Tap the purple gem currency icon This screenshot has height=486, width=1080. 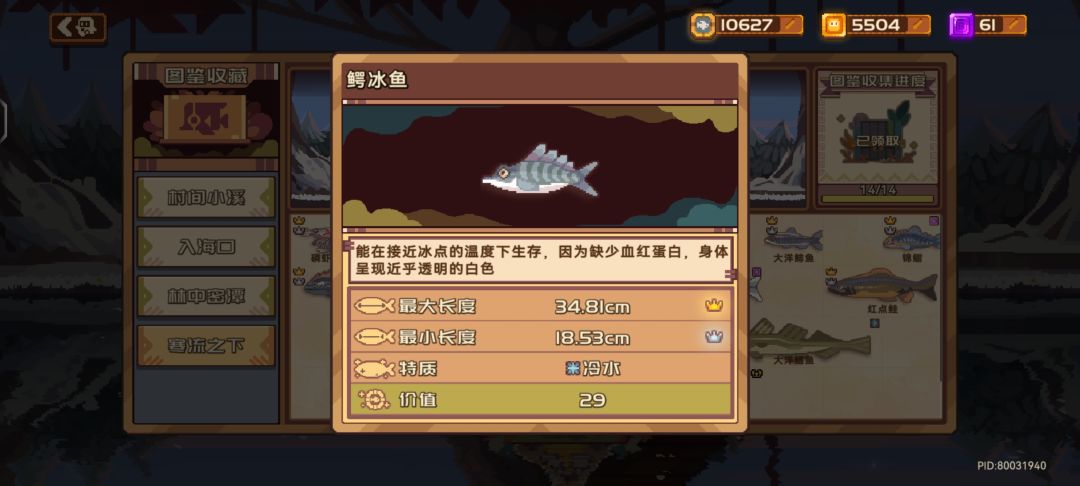961,25
